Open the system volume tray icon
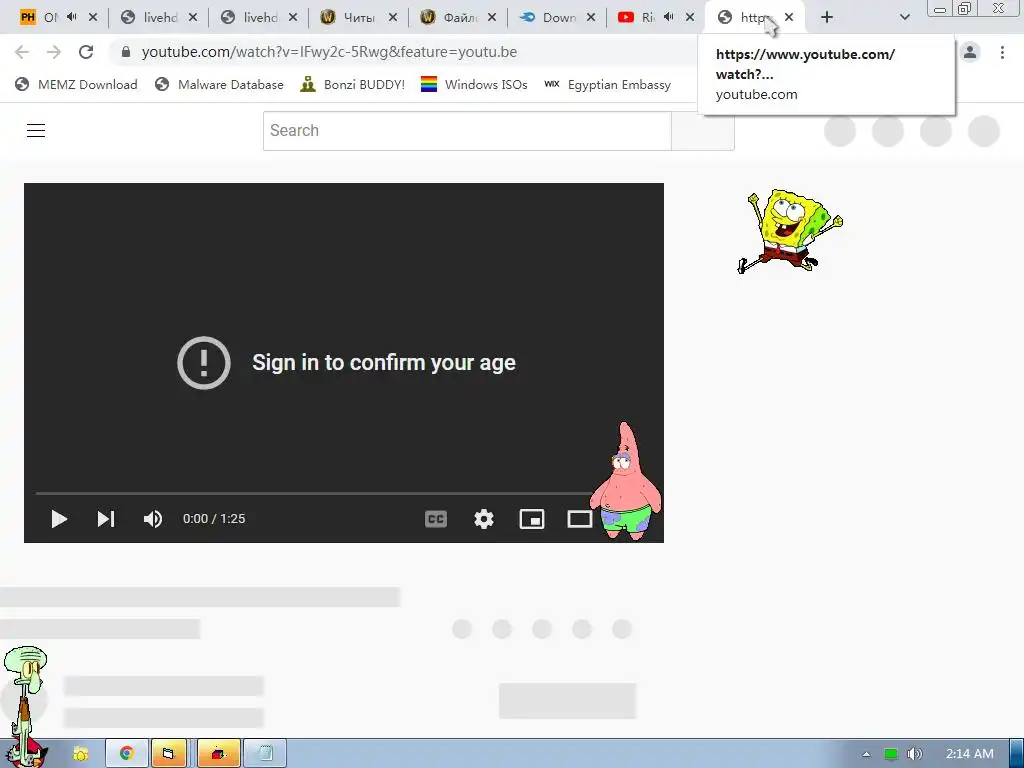Image resolution: width=1024 pixels, height=768 pixels. click(915, 754)
